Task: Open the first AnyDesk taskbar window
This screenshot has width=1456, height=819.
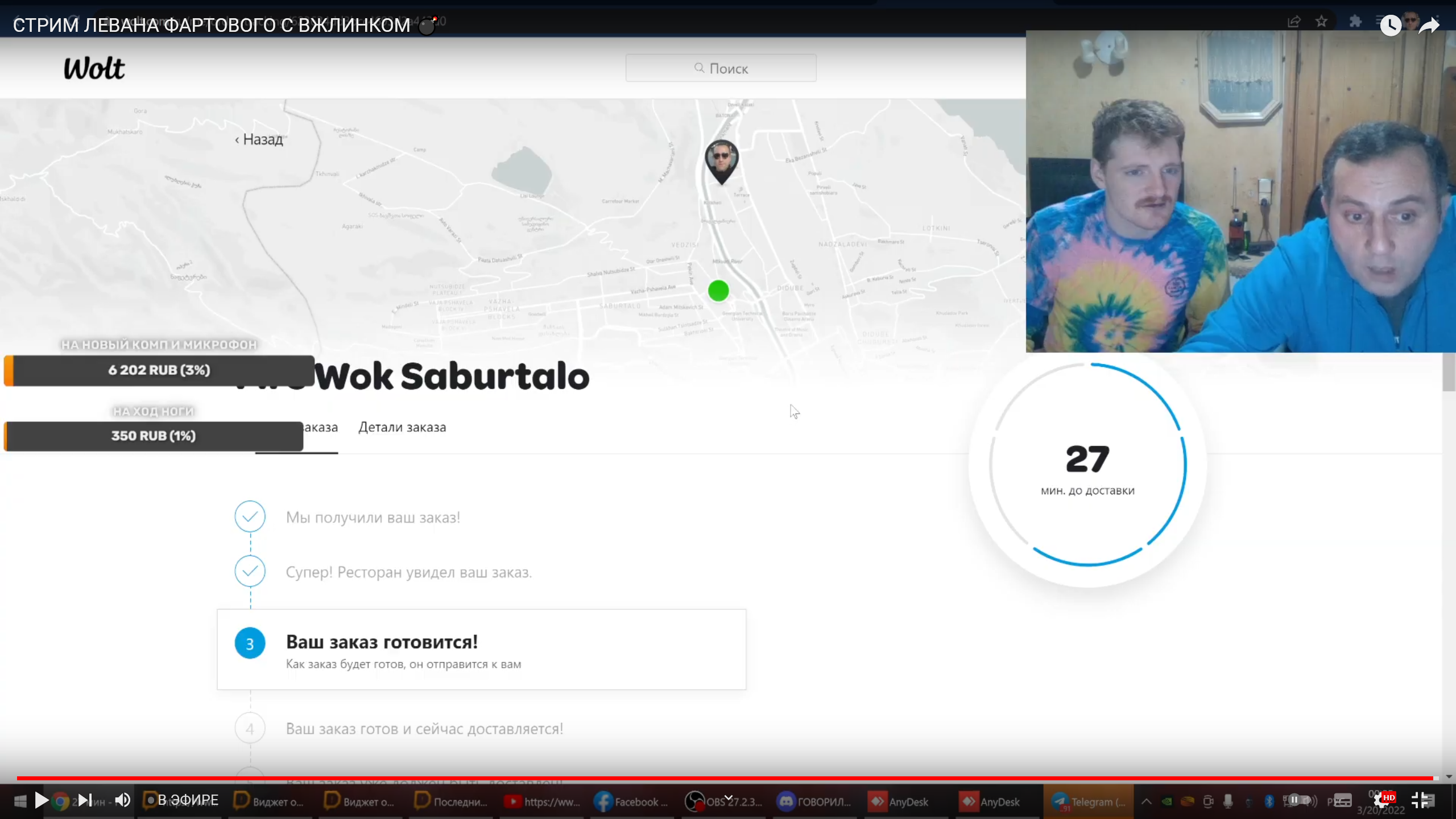Action: 906,801
